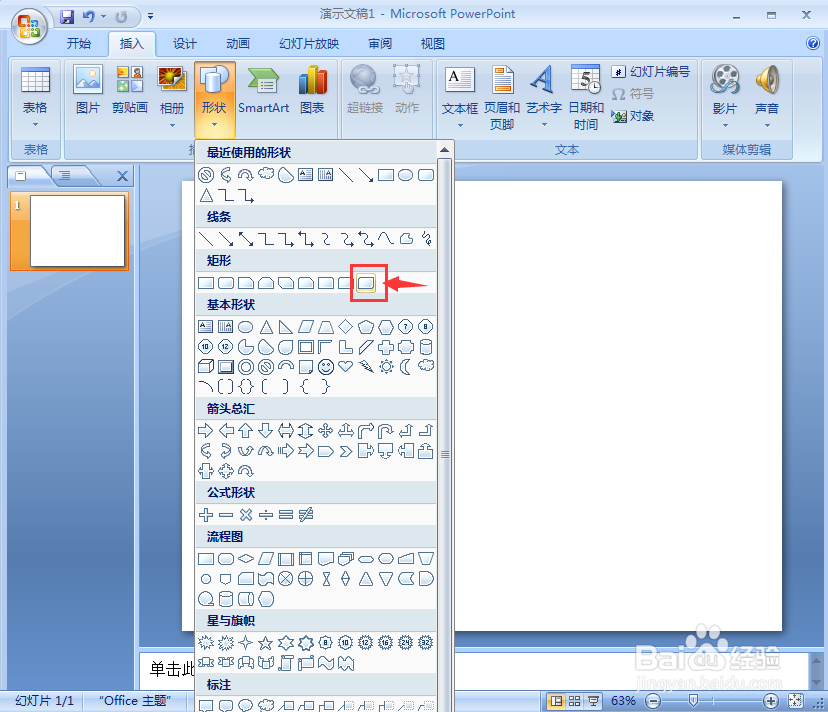Pick the smiley face shape
This screenshot has height=712, width=828.
coord(326,367)
